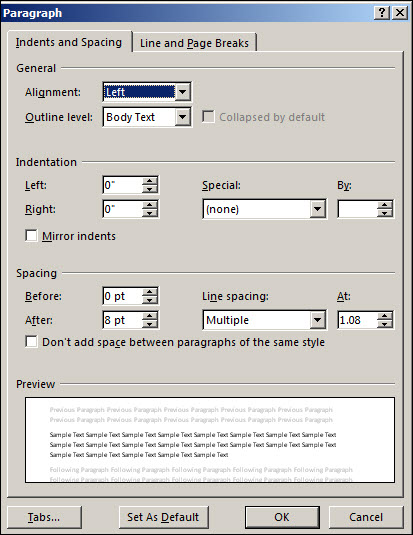Increase the Left indentation spinner arrow
The height and width of the screenshot is (535, 413).
tap(149, 181)
